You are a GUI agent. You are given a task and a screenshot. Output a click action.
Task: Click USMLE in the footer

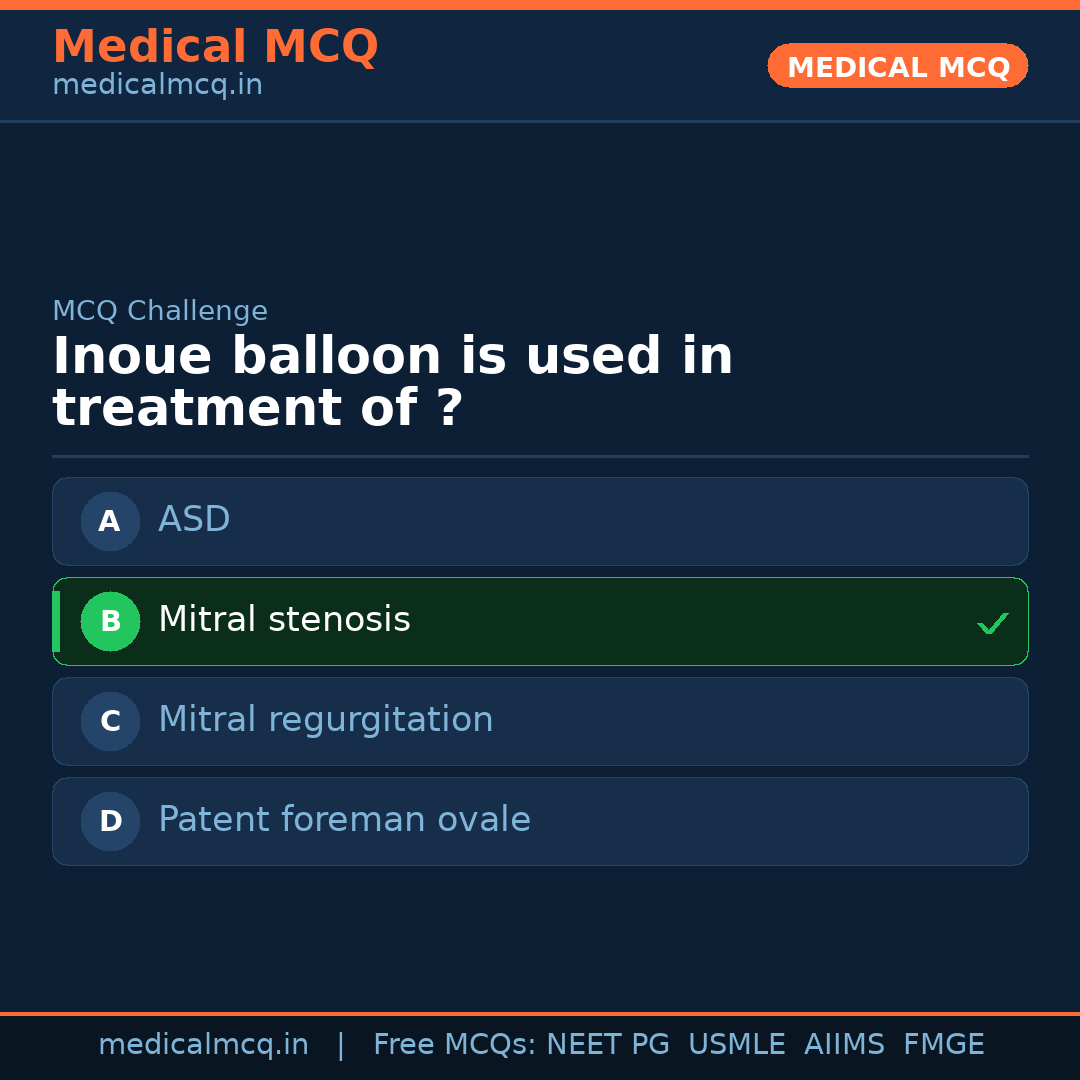736,1045
